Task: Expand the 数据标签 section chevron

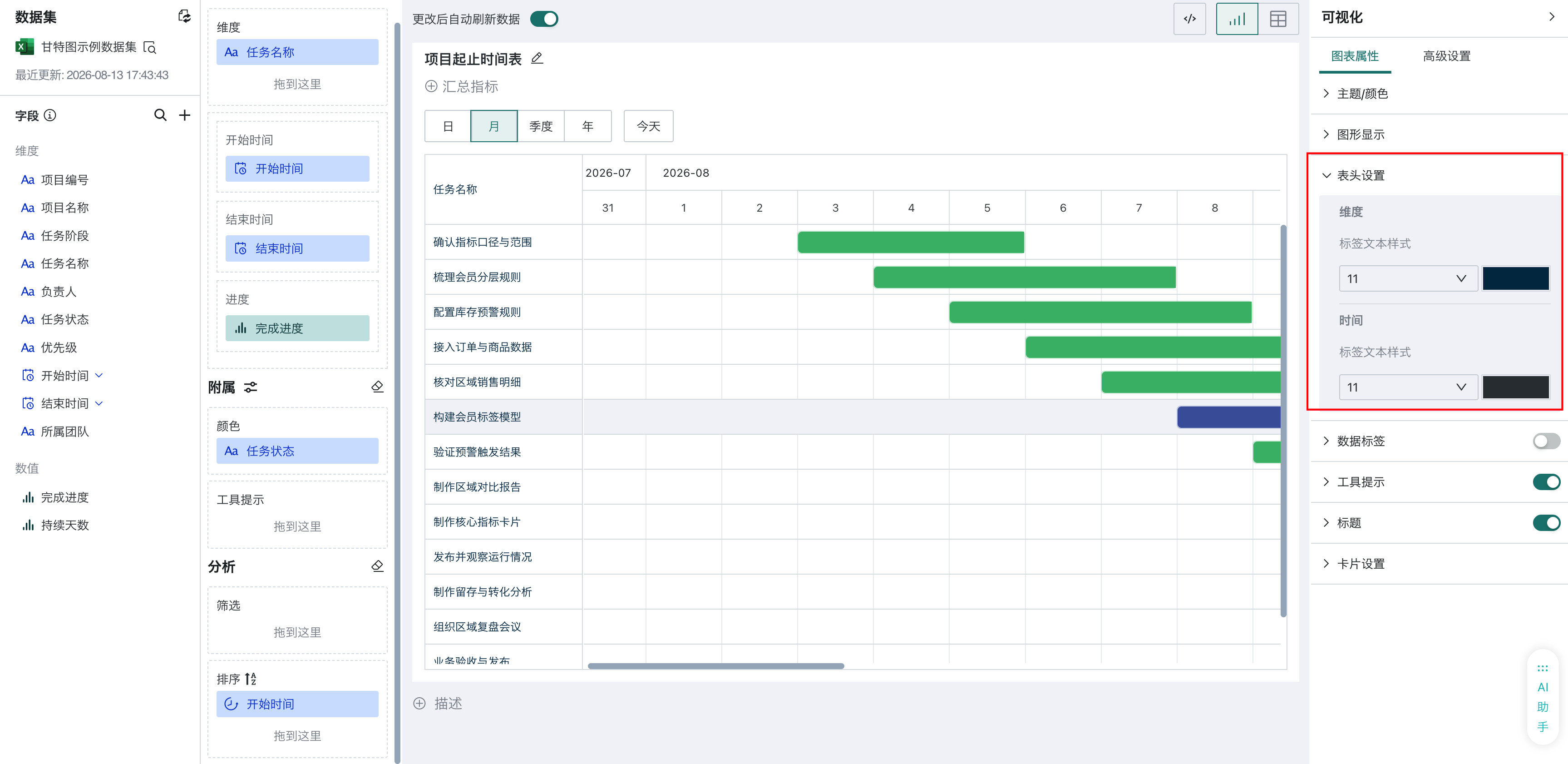Action: point(1326,441)
